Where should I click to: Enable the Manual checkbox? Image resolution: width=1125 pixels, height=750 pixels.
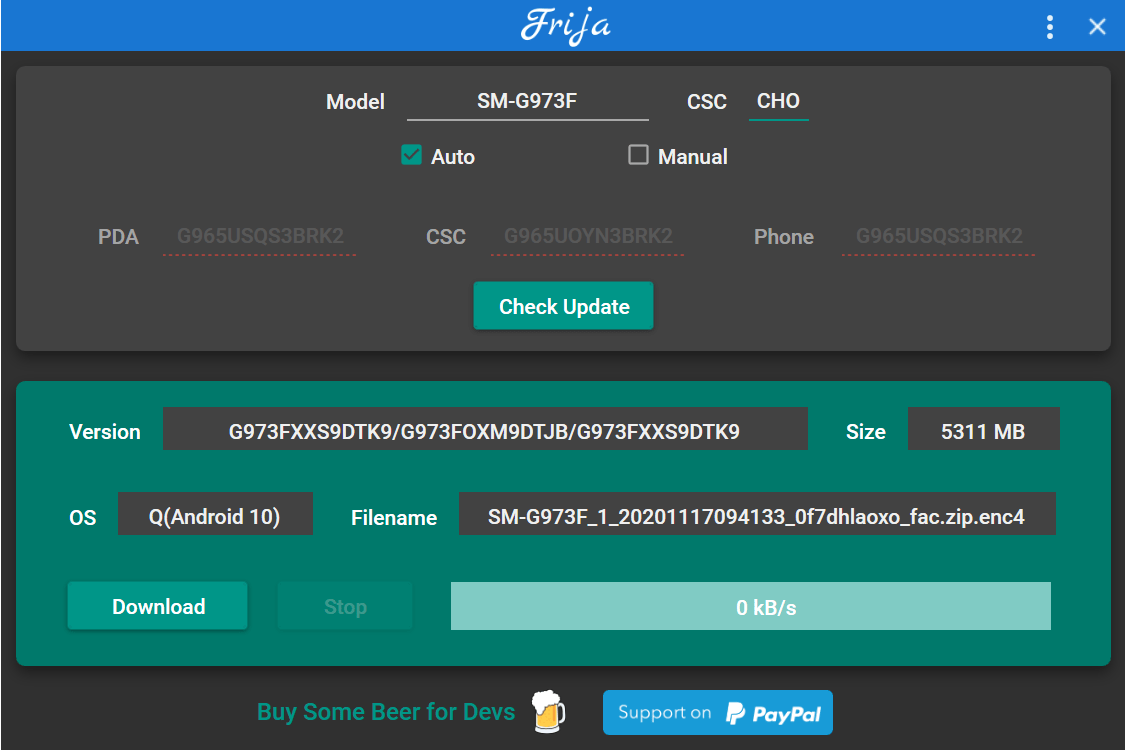(638, 155)
